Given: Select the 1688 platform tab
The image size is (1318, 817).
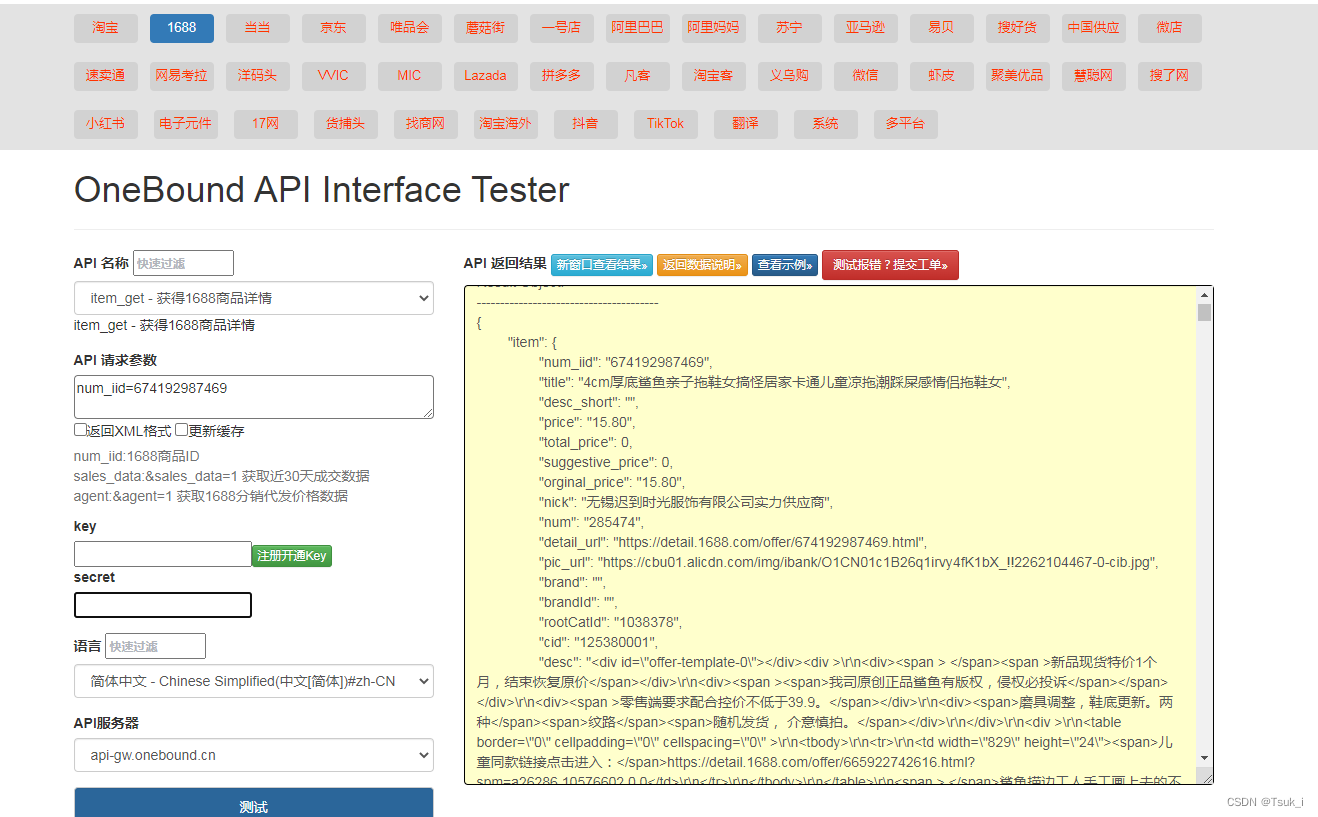Looking at the screenshot, I should [x=182, y=28].
